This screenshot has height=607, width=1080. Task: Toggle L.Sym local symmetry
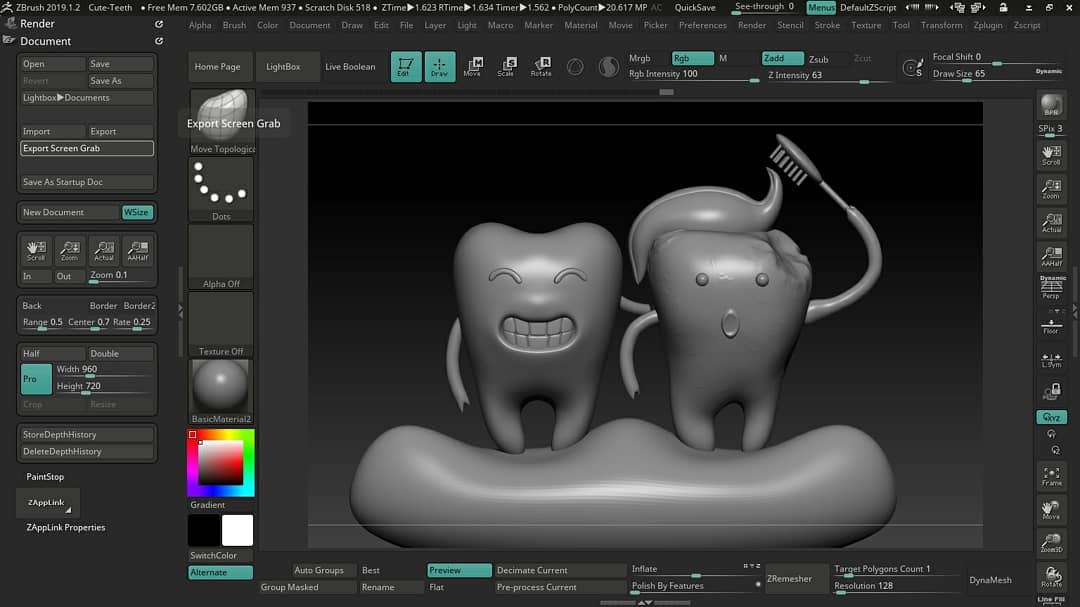[1051, 360]
